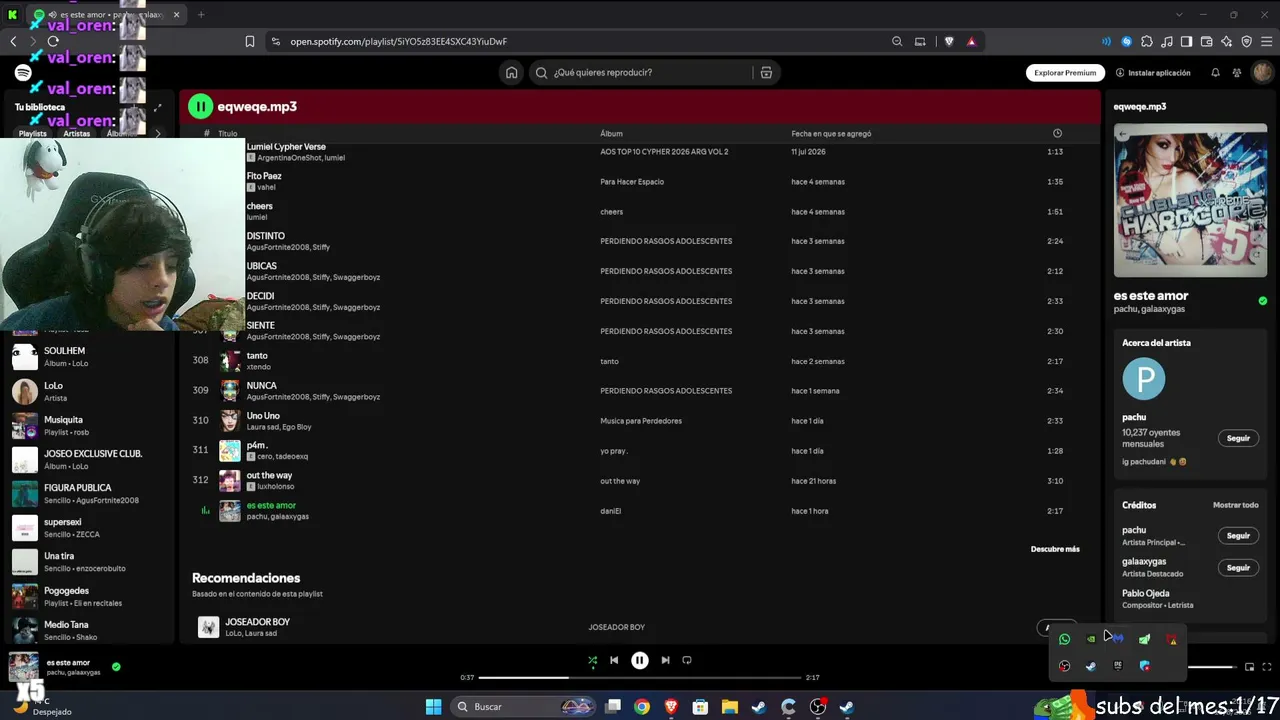Click the Brave Shields lion icon
This screenshot has height=720, width=1280.
point(949,41)
